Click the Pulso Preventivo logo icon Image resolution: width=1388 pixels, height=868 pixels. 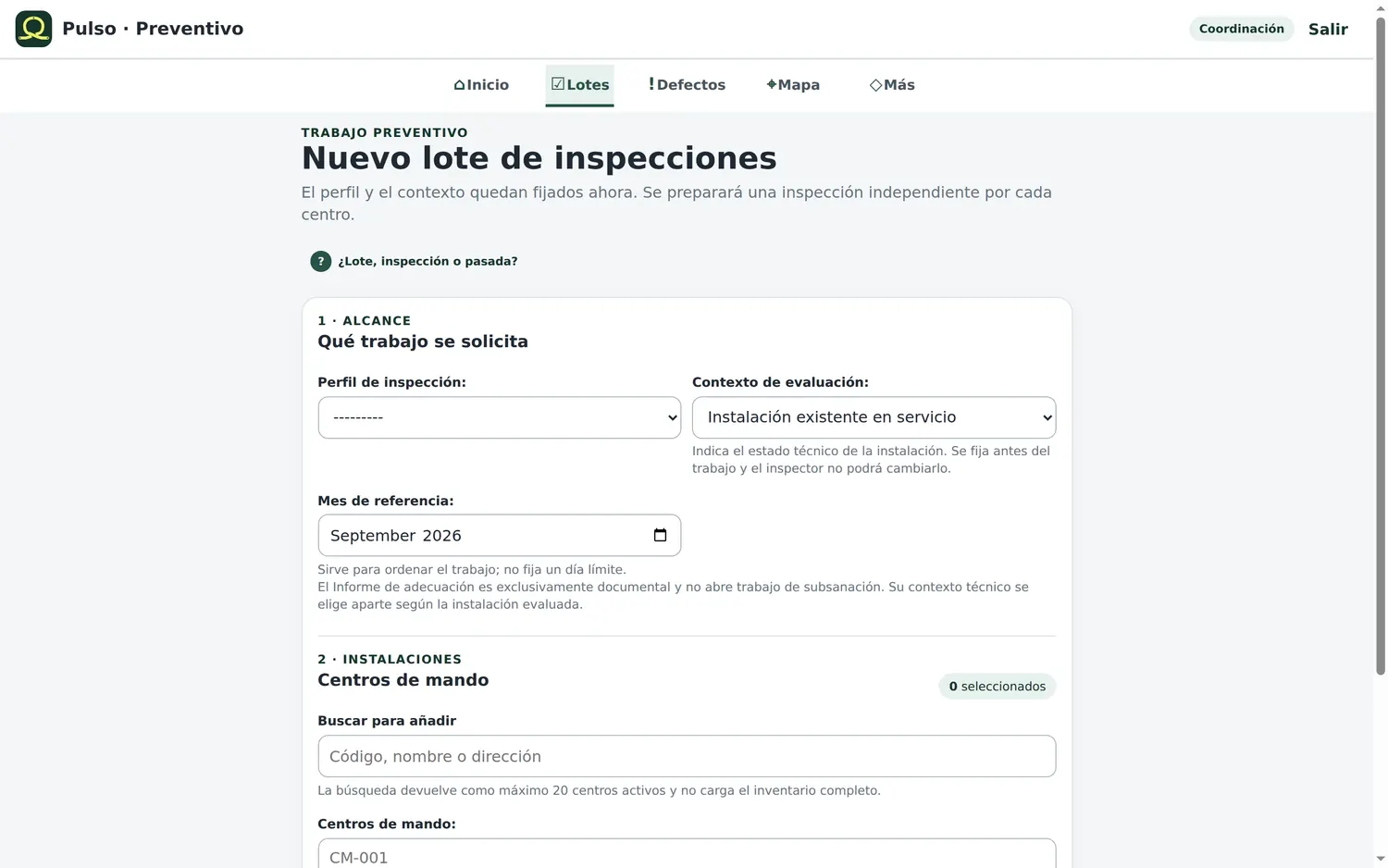[33, 29]
